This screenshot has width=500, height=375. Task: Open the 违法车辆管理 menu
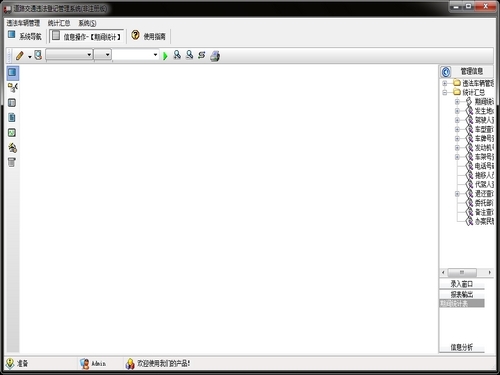23,23
